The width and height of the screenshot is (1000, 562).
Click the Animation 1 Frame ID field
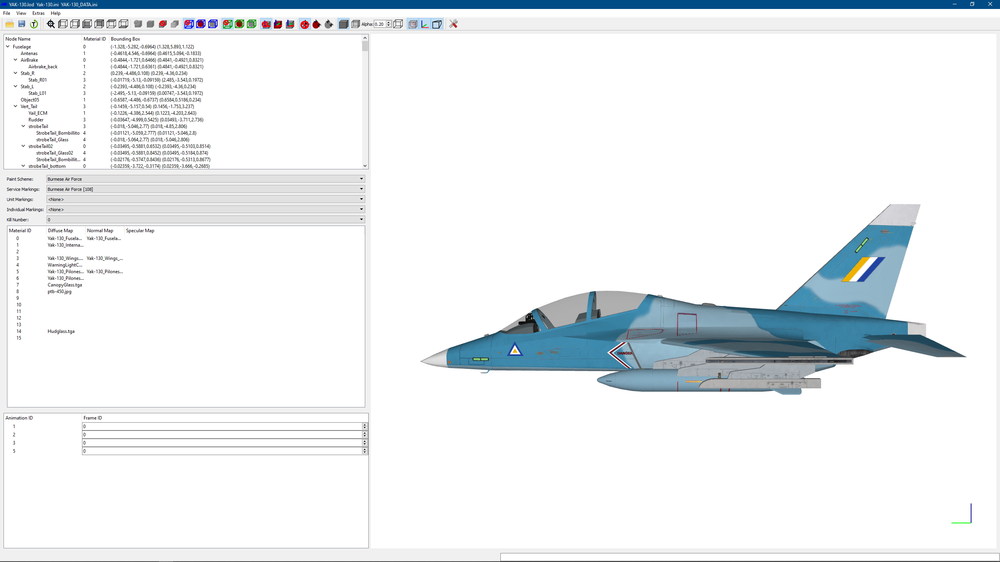pyautogui.click(x=222, y=426)
